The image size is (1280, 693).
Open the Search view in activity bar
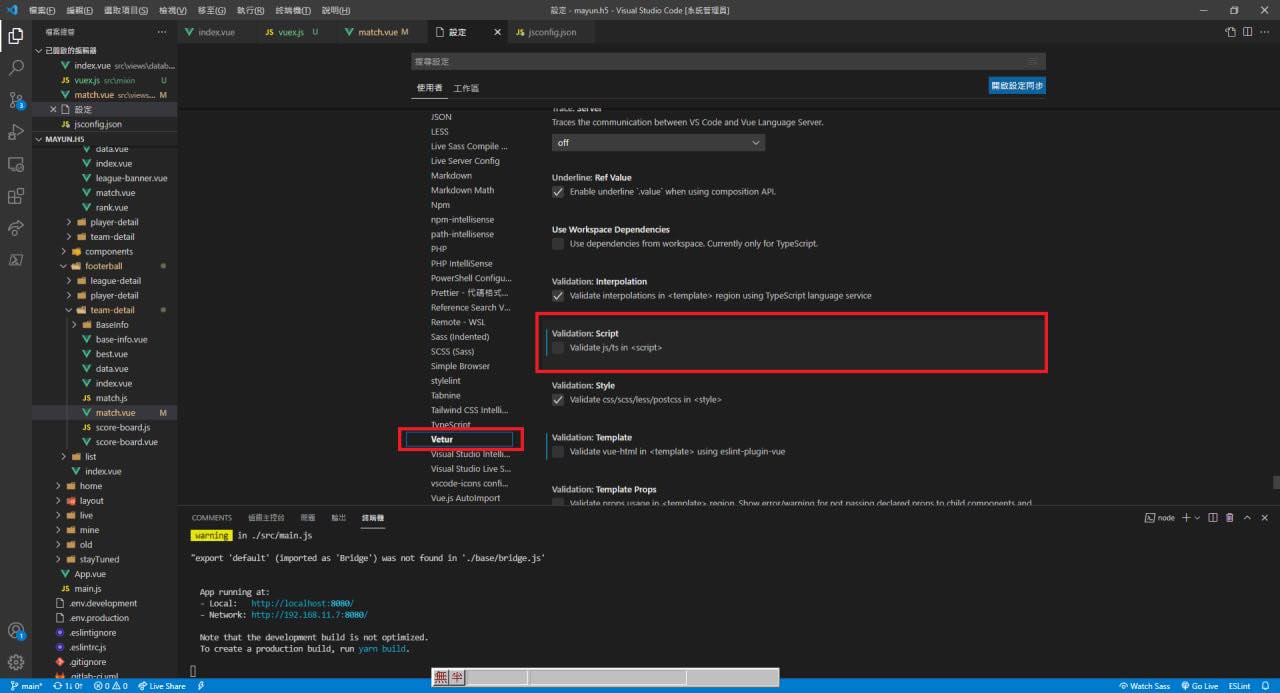16,68
